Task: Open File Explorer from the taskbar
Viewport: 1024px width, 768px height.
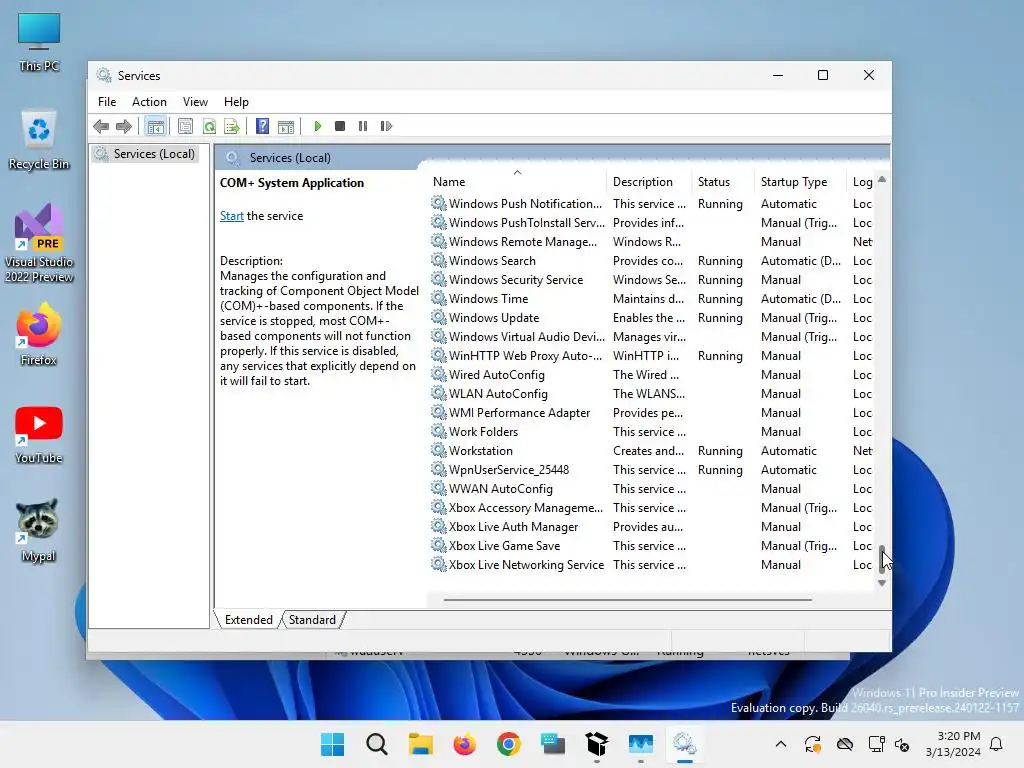Action: (x=421, y=744)
